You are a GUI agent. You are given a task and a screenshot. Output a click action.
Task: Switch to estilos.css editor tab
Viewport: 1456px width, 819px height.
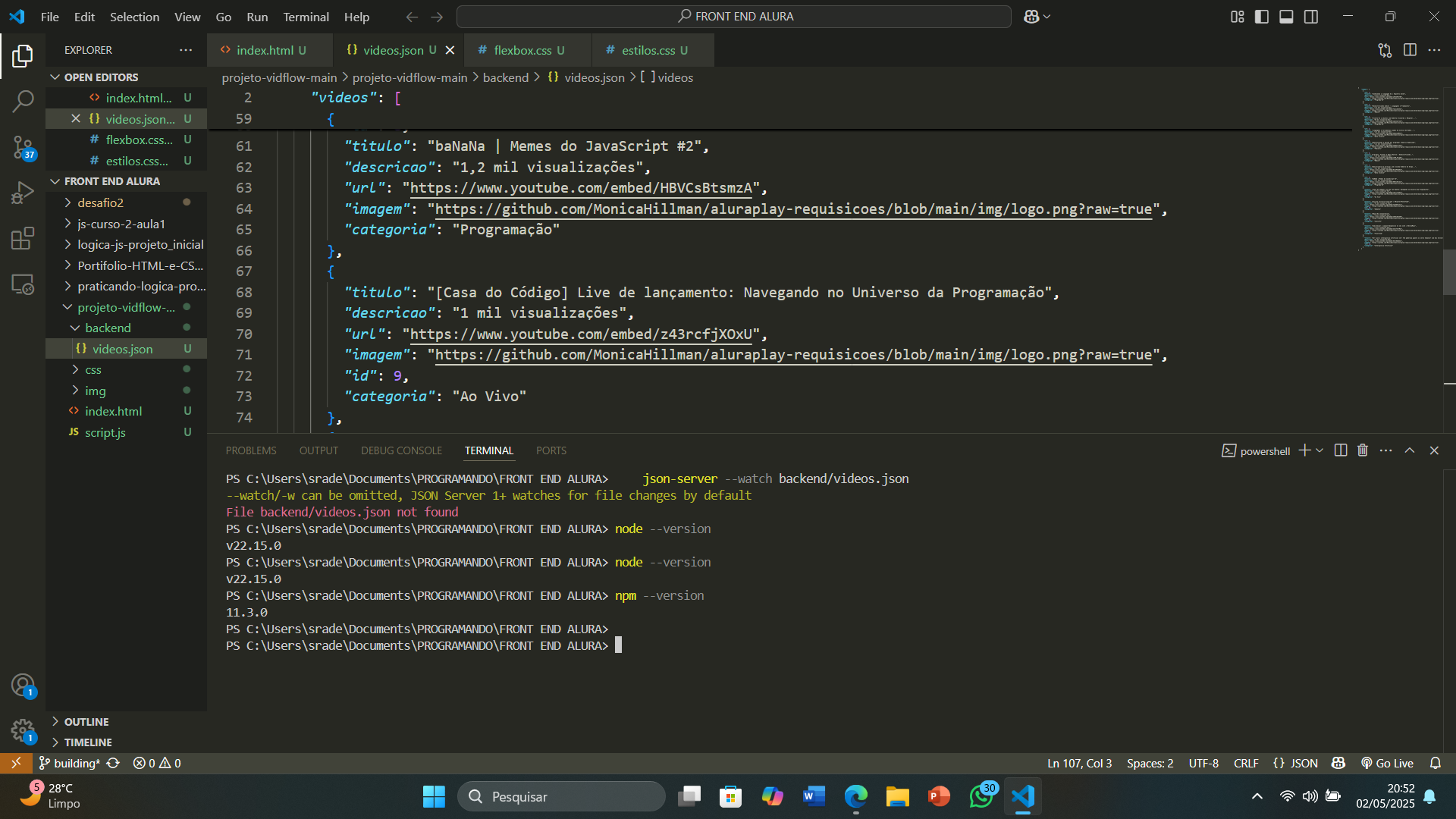click(x=653, y=50)
